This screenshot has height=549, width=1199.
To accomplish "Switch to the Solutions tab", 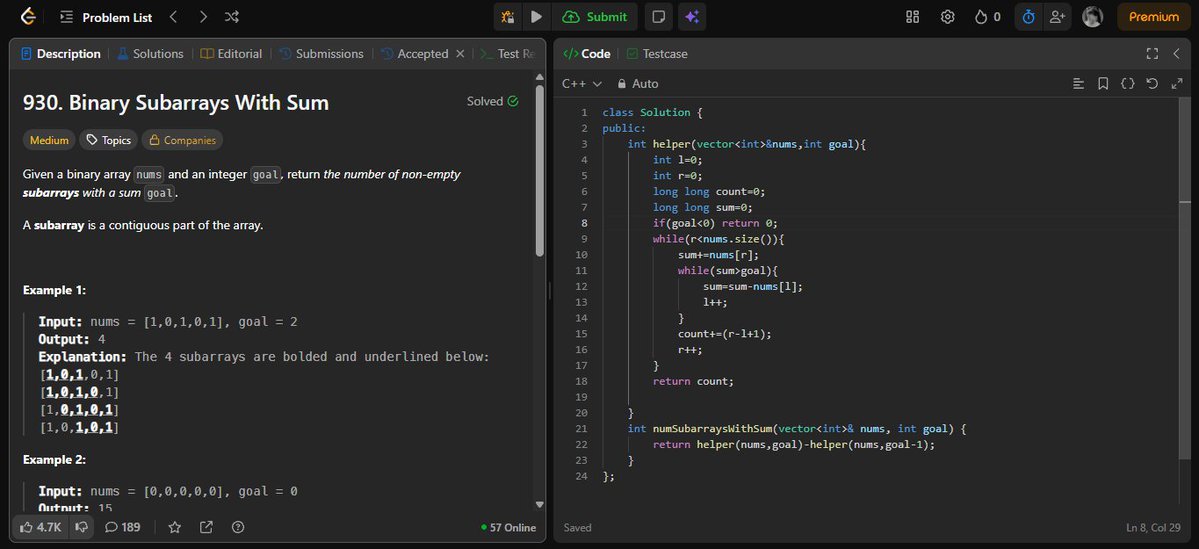I will pyautogui.click(x=150, y=54).
